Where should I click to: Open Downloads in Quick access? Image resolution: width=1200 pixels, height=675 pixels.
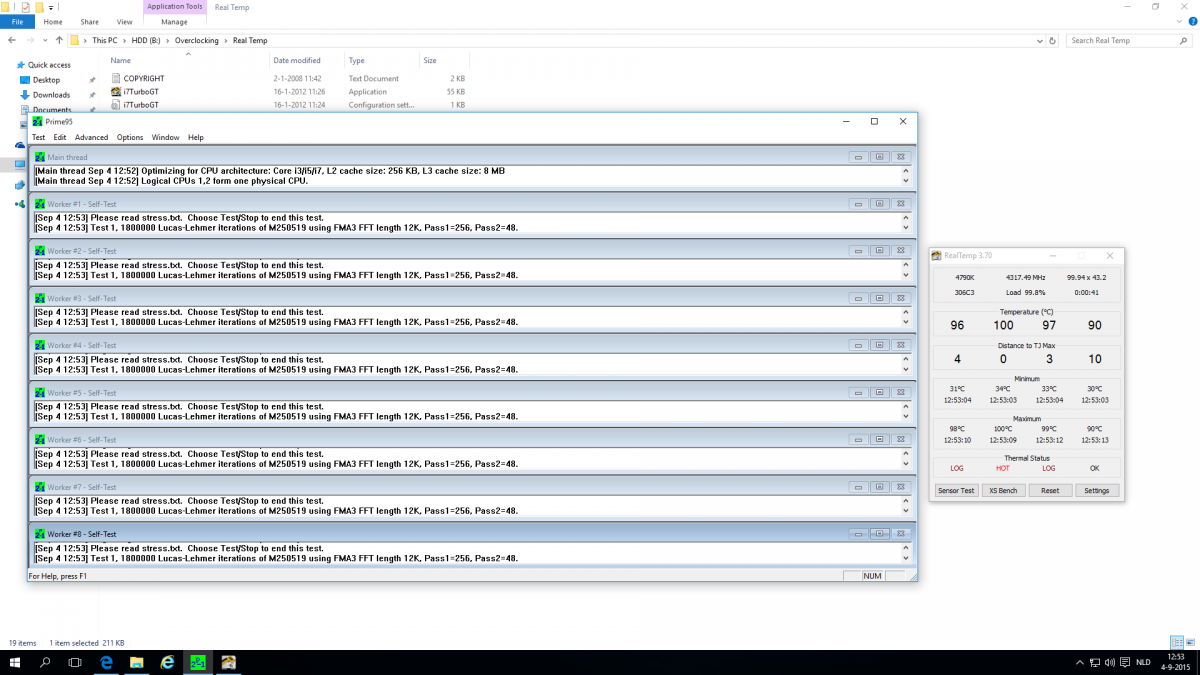pos(51,95)
